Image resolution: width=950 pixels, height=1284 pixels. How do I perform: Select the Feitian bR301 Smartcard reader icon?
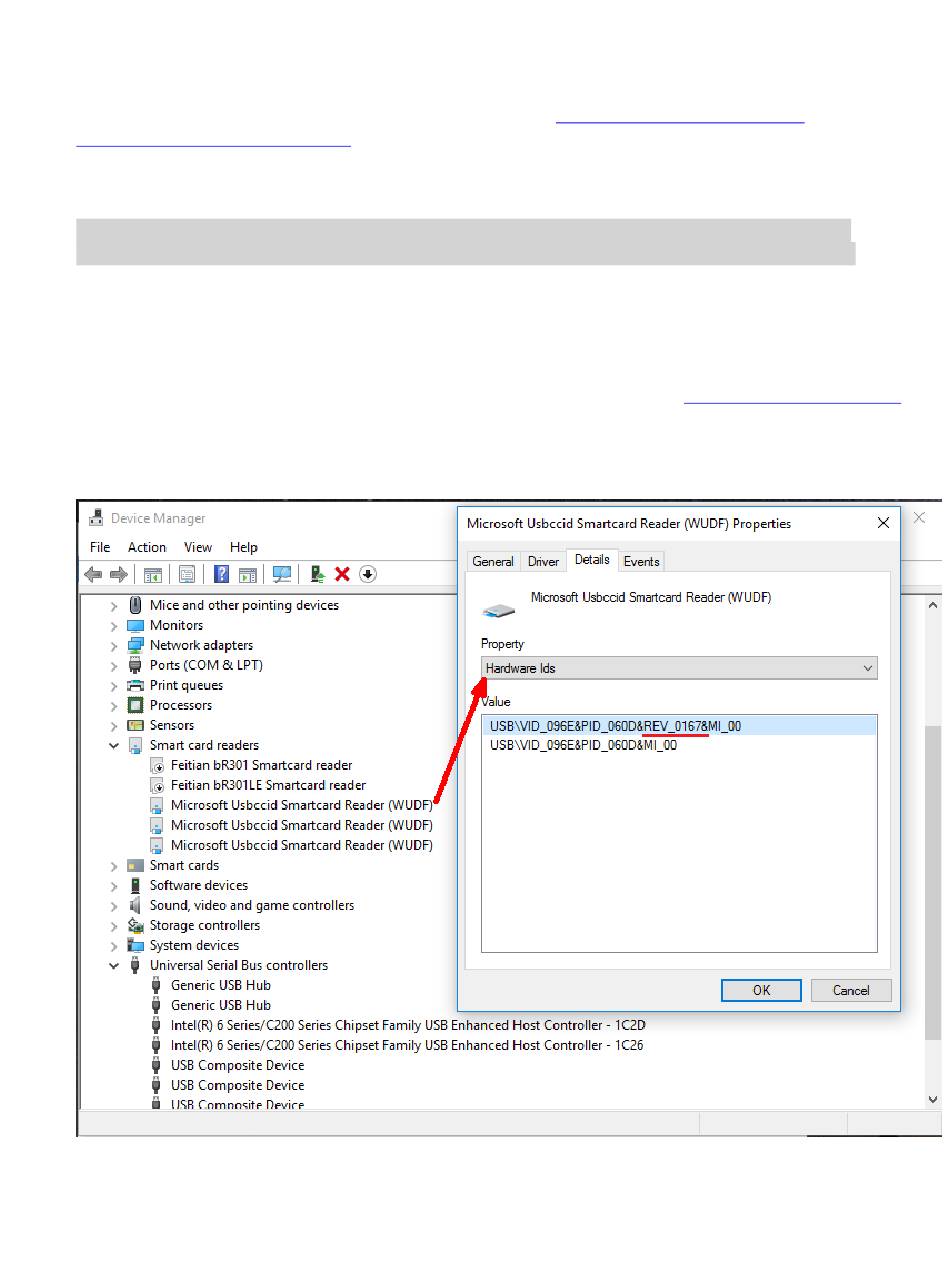tap(157, 765)
